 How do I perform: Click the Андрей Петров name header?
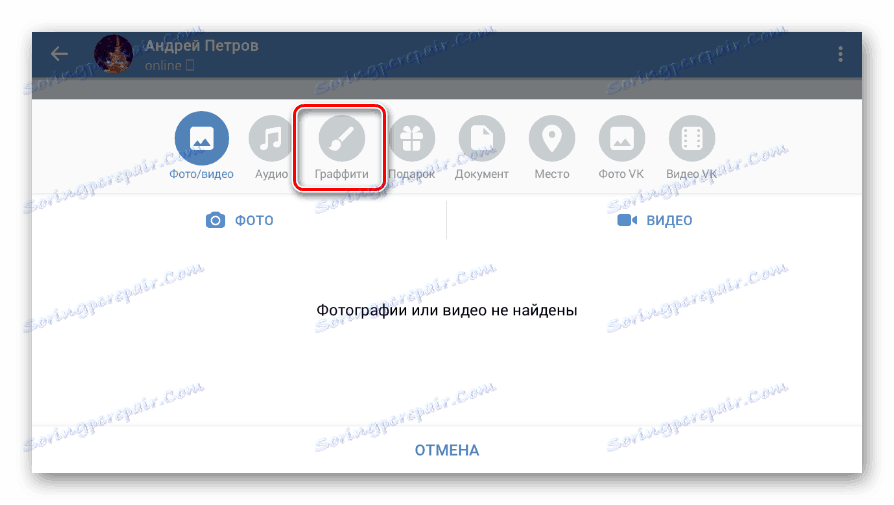tap(201, 46)
